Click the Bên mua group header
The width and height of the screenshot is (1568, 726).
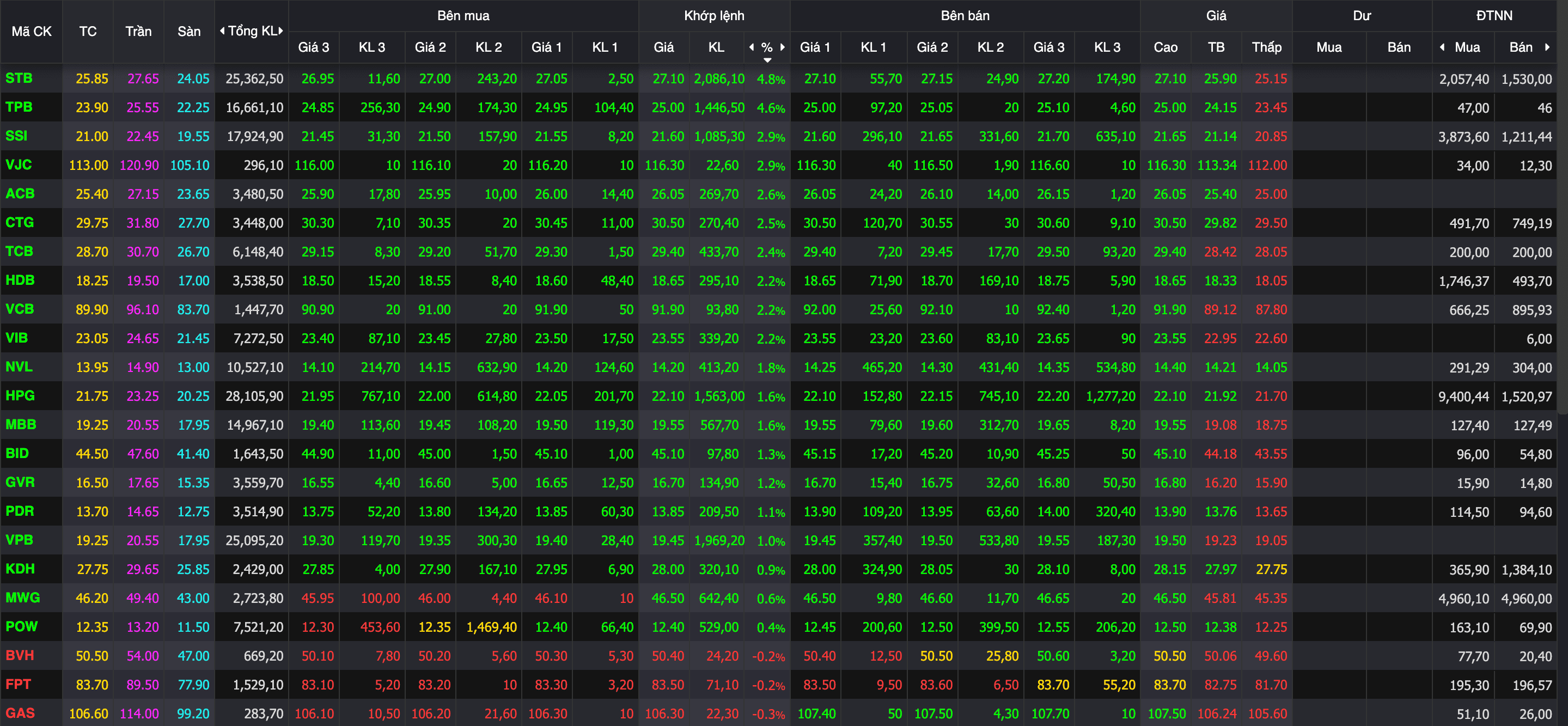click(x=463, y=15)
